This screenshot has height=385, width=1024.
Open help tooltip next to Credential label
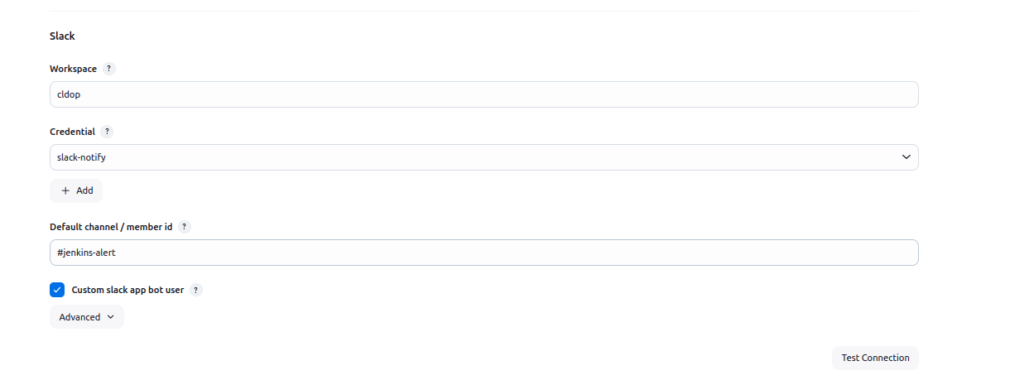click(107, 132)
